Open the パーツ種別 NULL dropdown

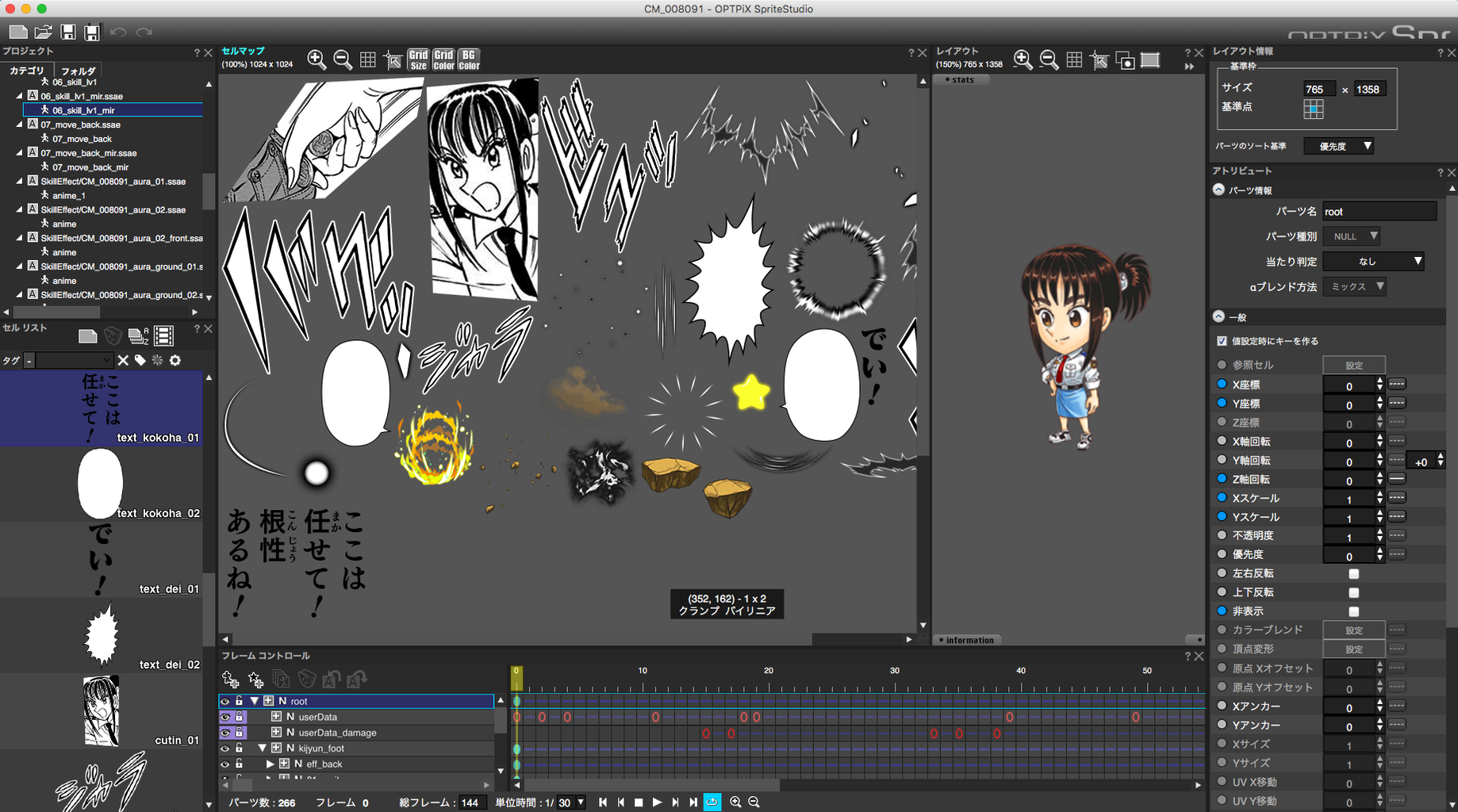[x=1352, y=236]
